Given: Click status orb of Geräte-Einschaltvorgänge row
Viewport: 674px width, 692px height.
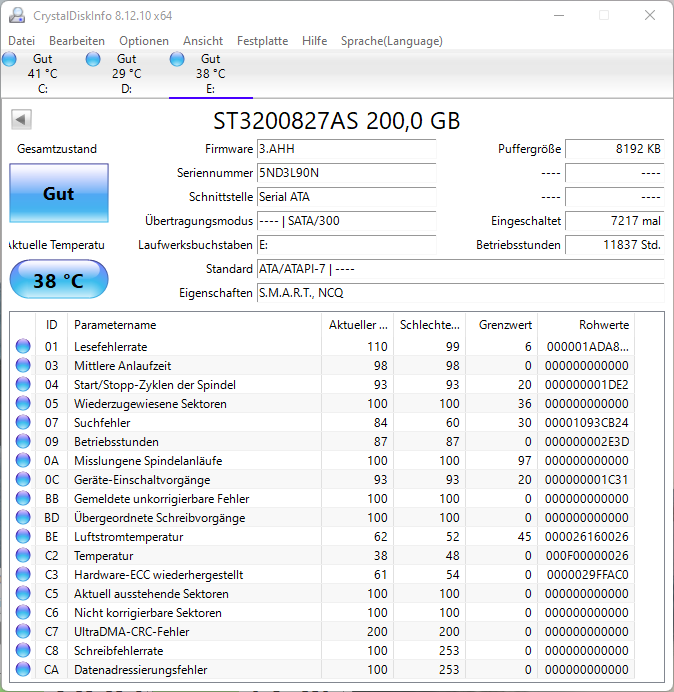Looking at the screenshot, I should coord(23,479).
